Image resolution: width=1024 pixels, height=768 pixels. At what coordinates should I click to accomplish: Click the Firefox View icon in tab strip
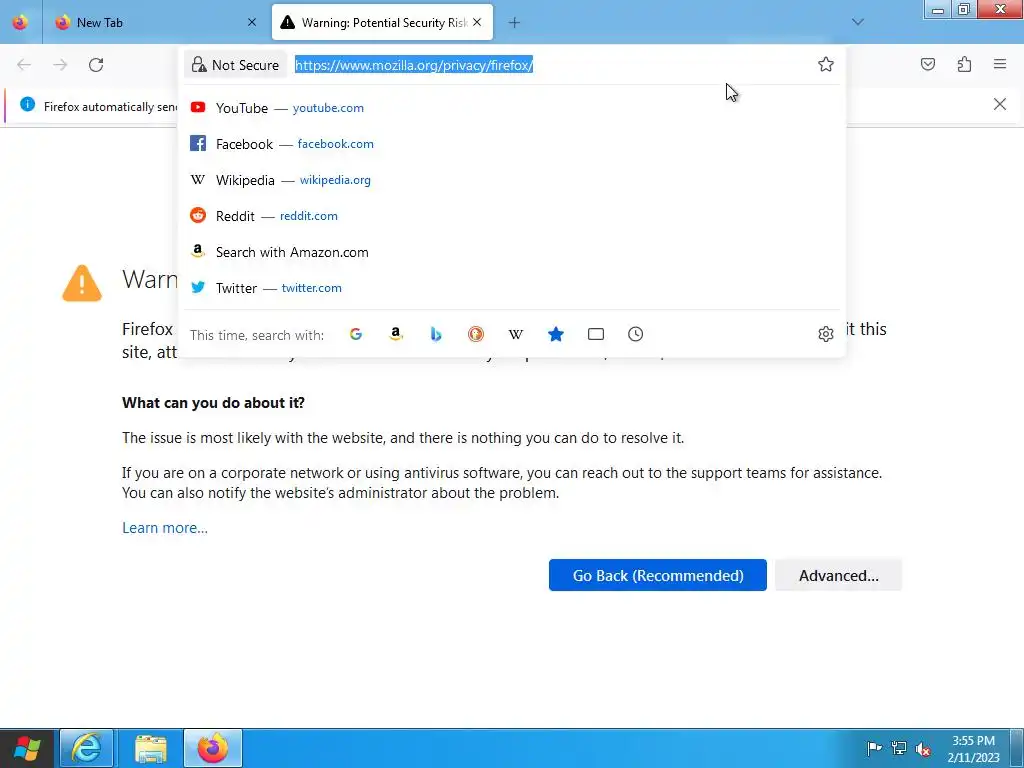[20, 22]
